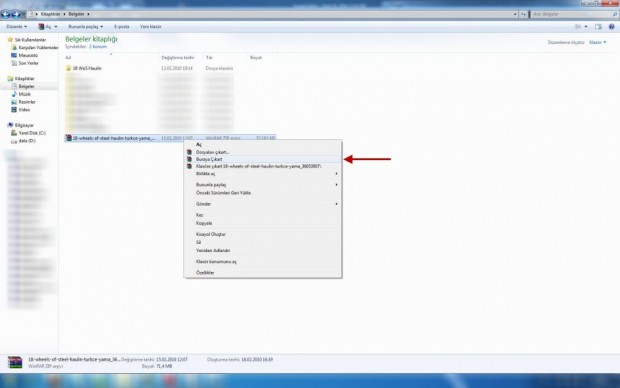Click the Ara: Belgeler search field
Viewport: 620px width, 388px height.
[572, 14]
